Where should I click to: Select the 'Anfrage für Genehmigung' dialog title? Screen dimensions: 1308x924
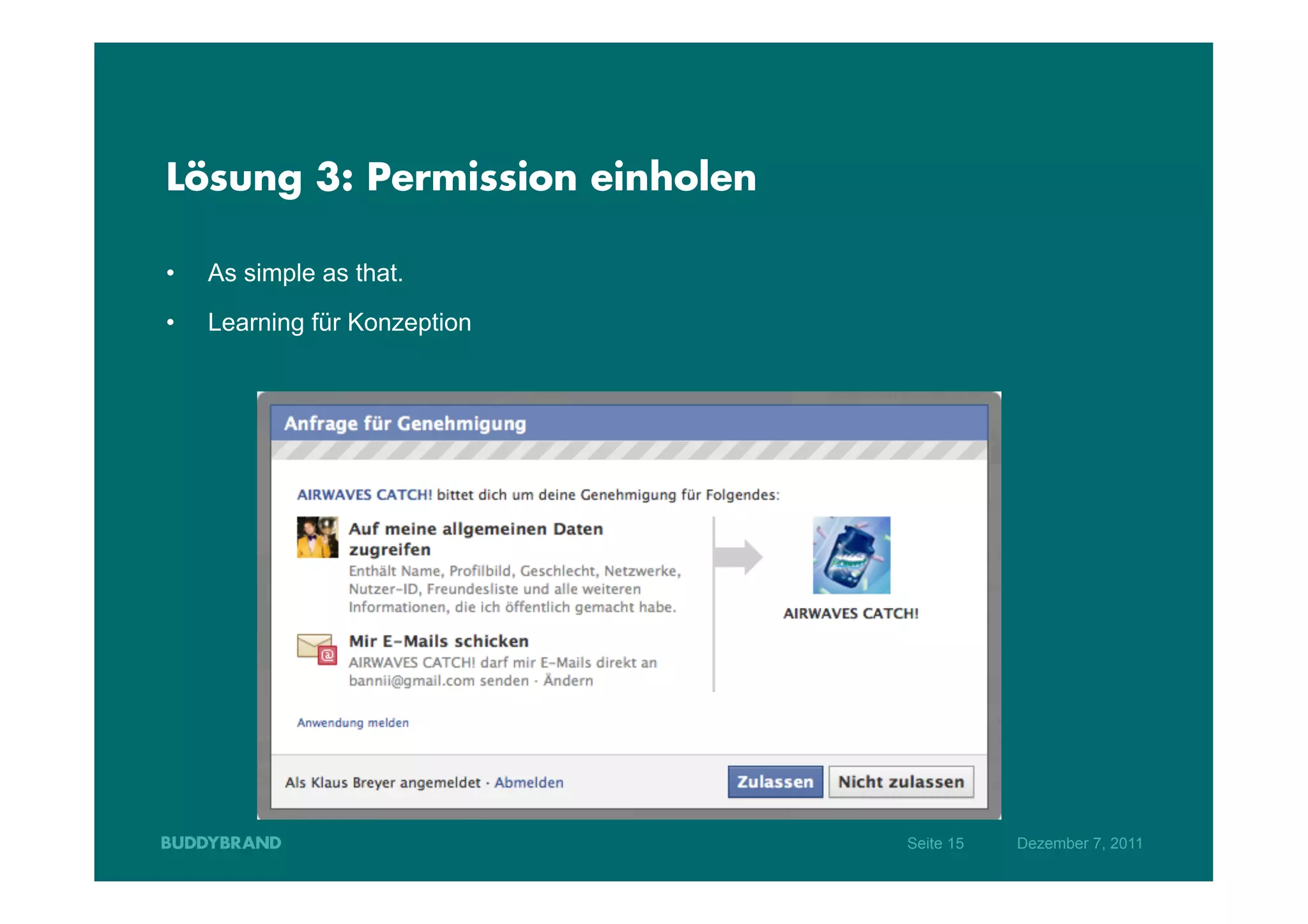tap(405, 423)
